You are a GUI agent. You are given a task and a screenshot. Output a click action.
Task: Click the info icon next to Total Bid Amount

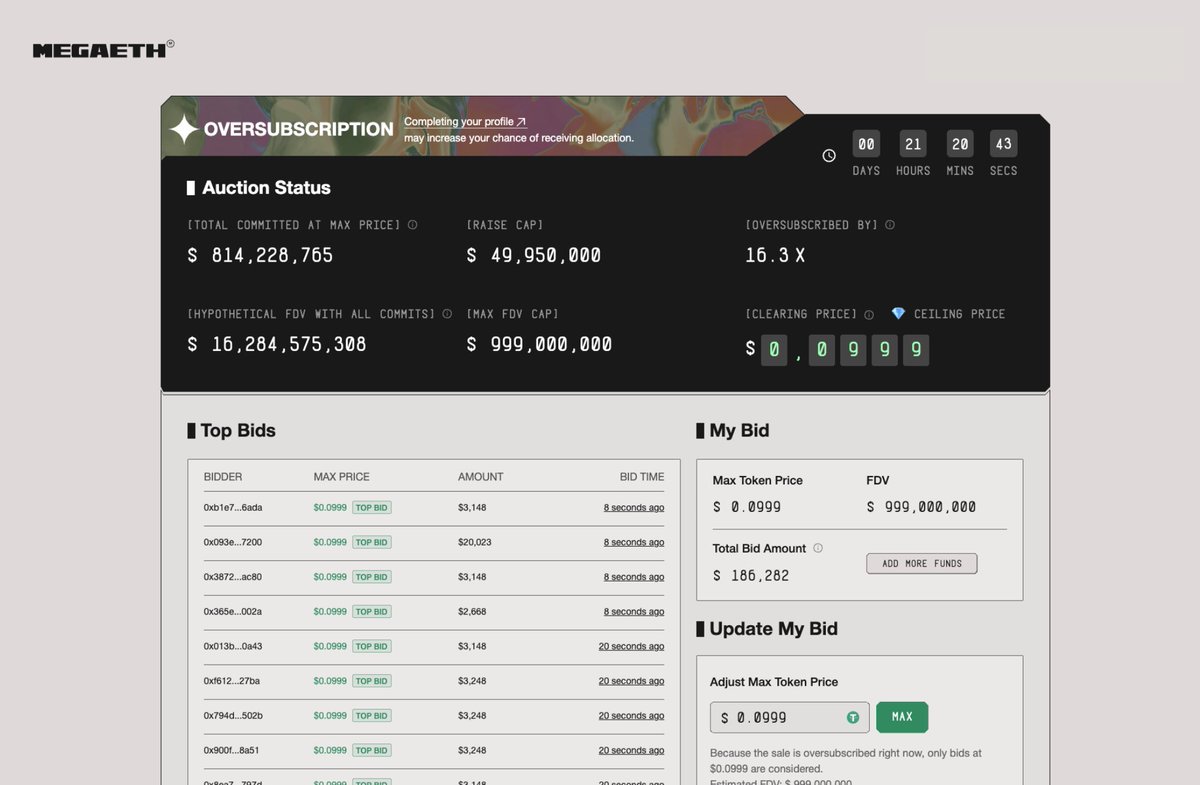[818, 547]
